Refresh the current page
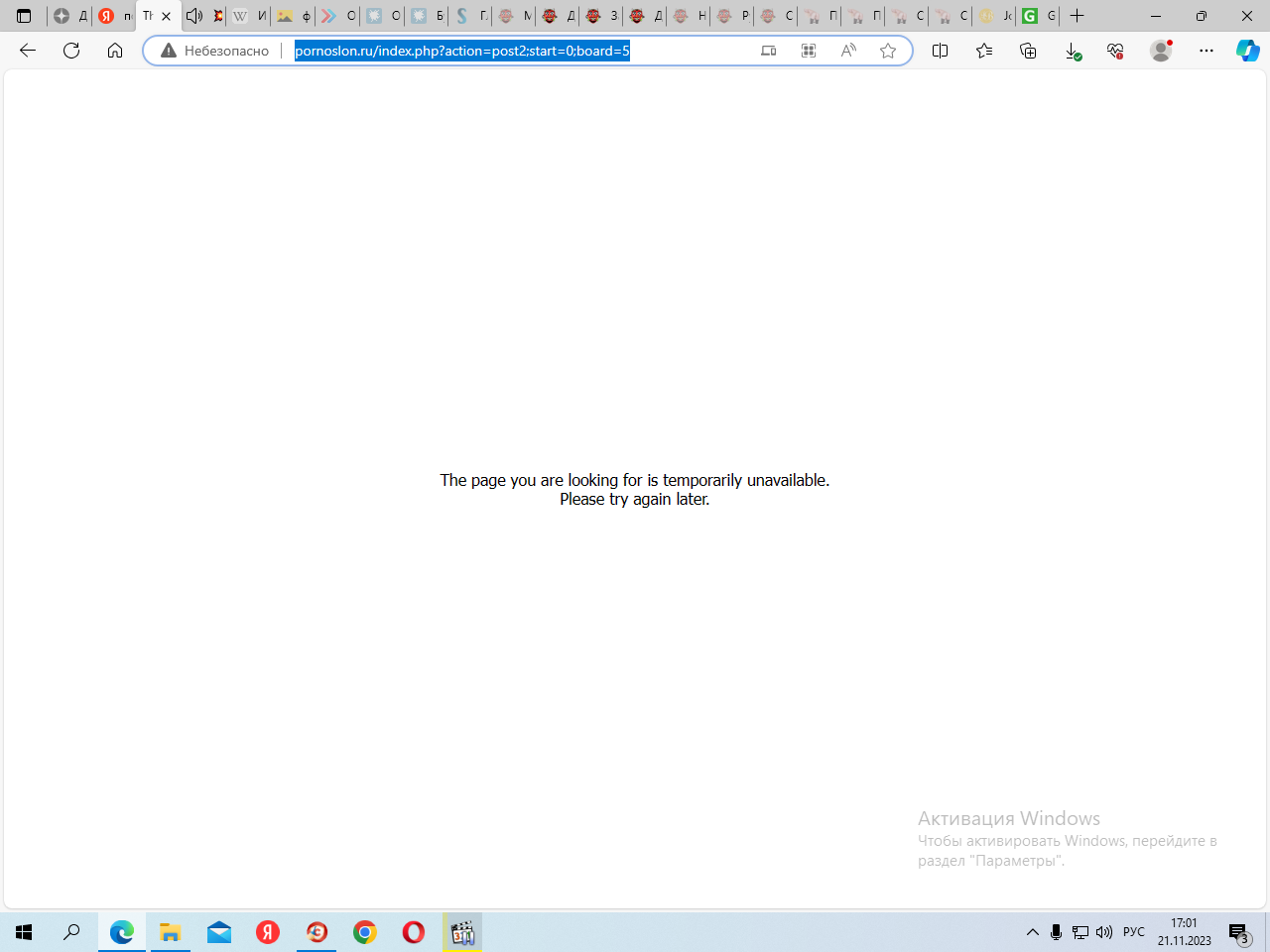This screenshot has width=1270, height=952. (x=71, y=51)
